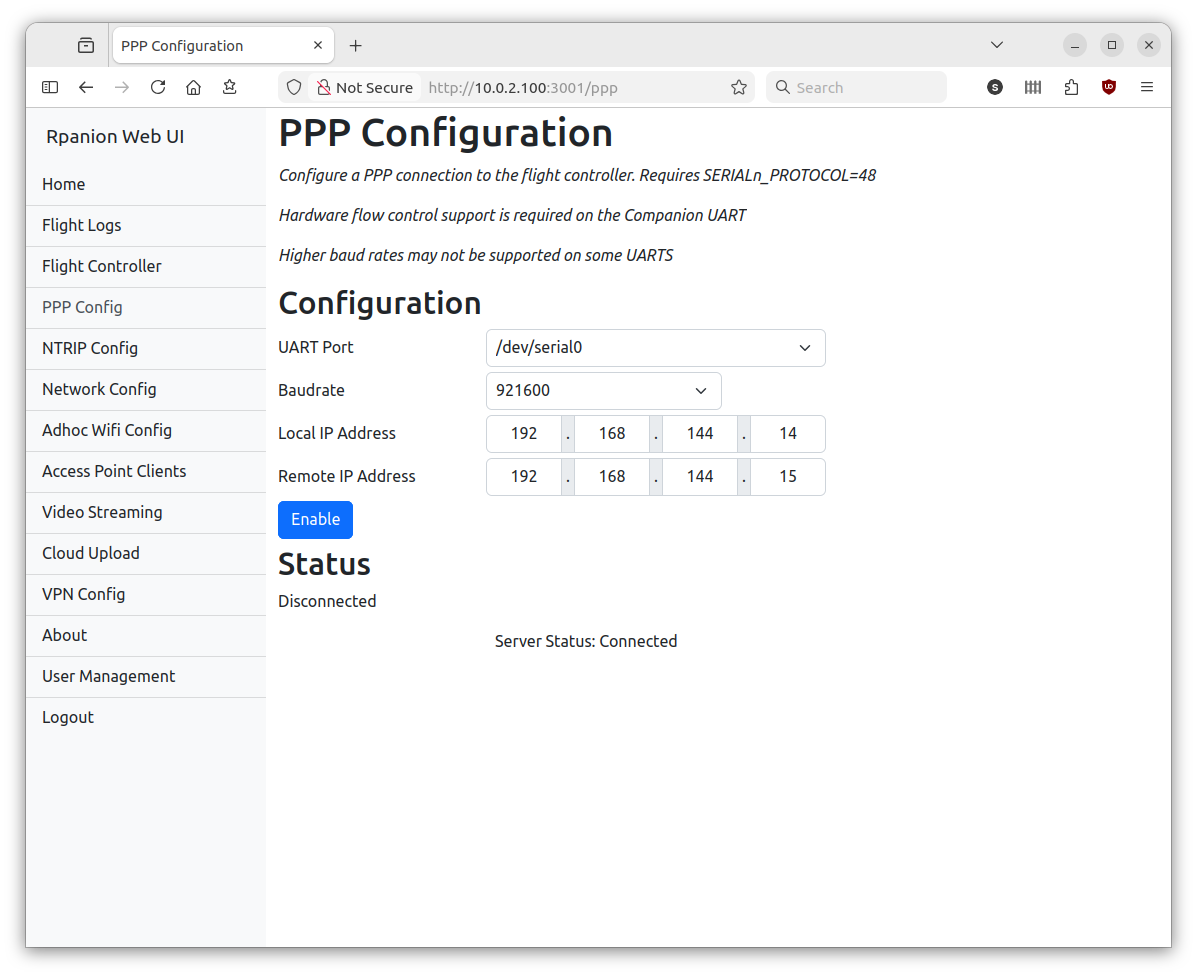Open the new tab plus button

(355, 45)
